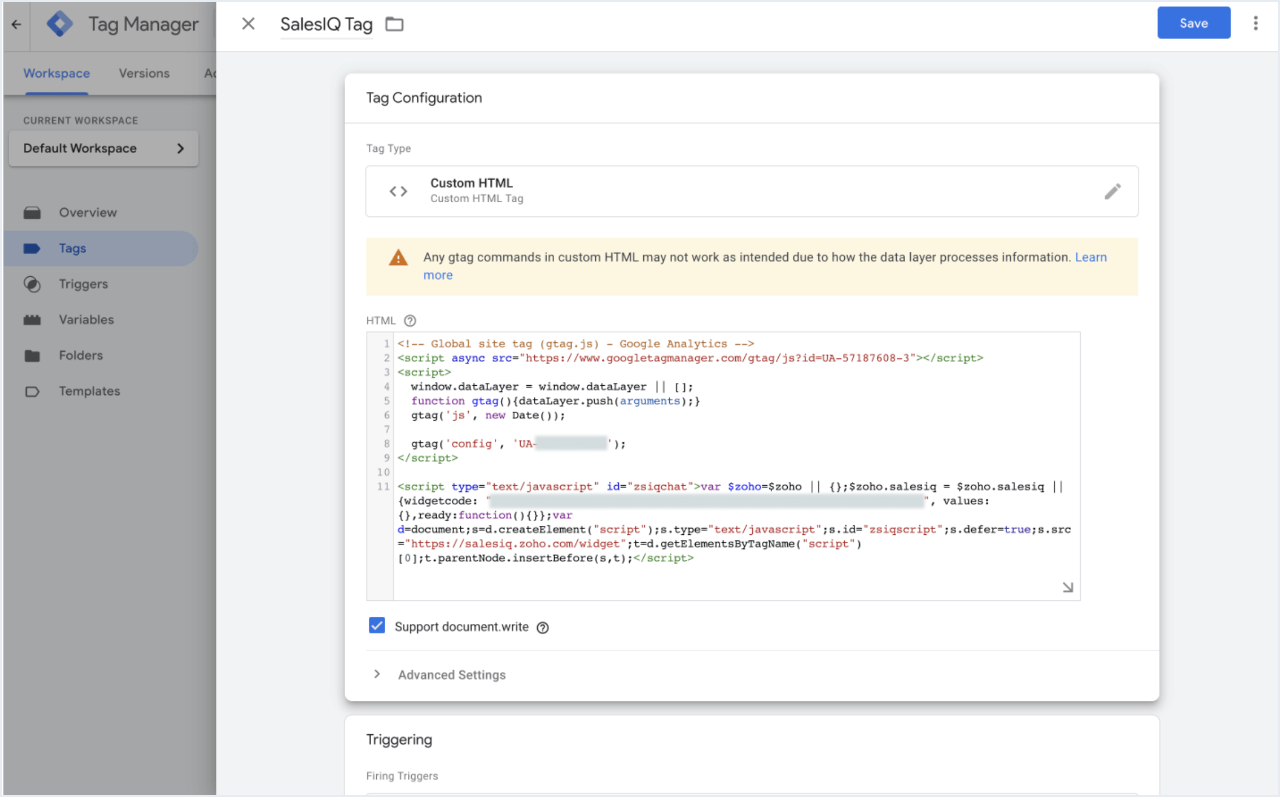1280x797 pixels.
Task: Click the back arrow beside Tag Manager logo
Action: pos(16,24)
